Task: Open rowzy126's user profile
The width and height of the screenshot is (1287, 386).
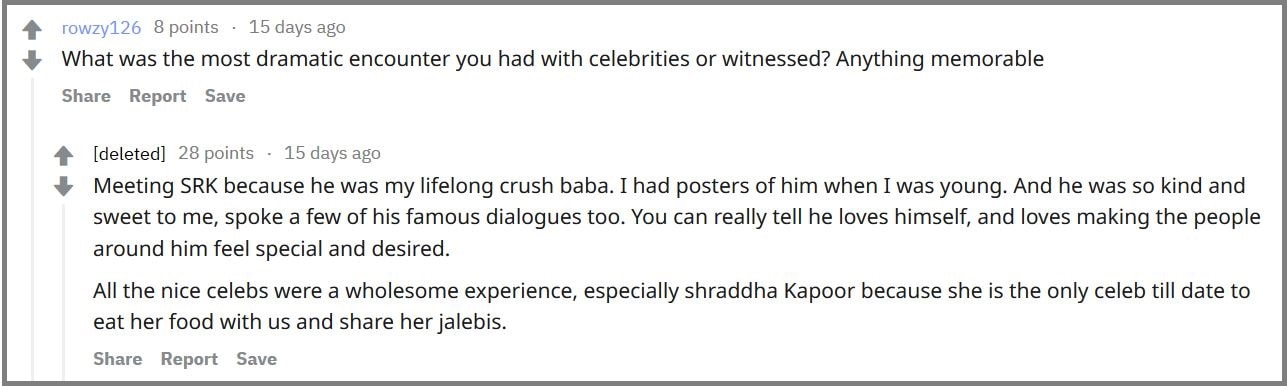Action: [x=102, y=27]
